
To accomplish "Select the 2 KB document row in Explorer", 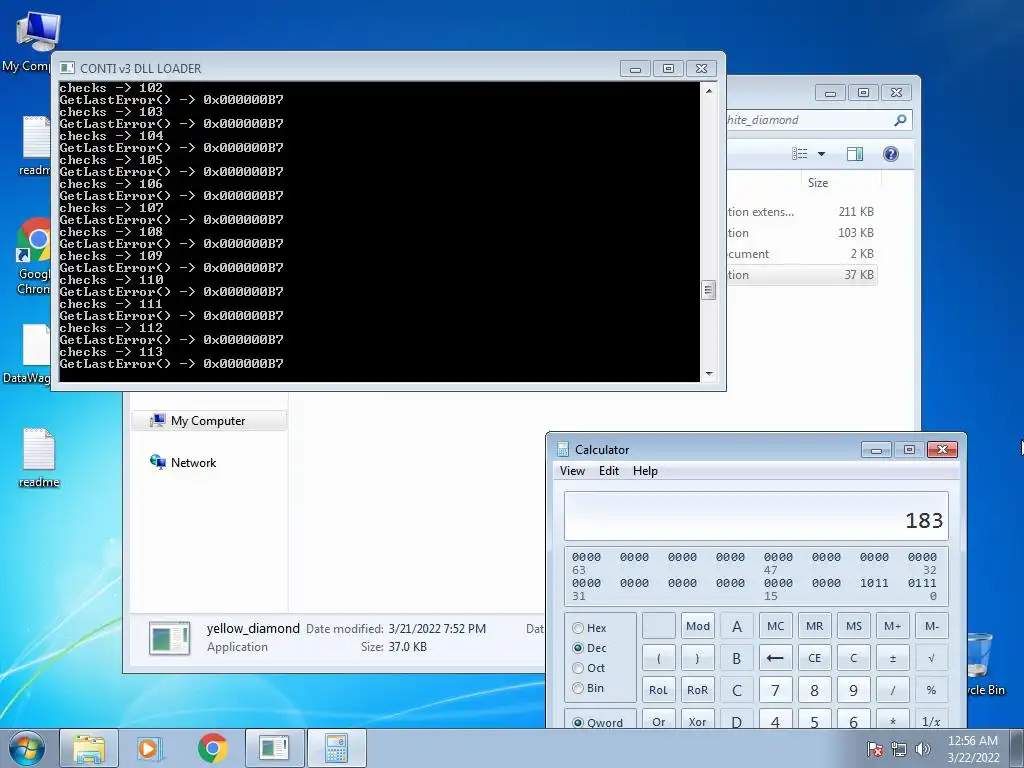I will click(801, 253).
